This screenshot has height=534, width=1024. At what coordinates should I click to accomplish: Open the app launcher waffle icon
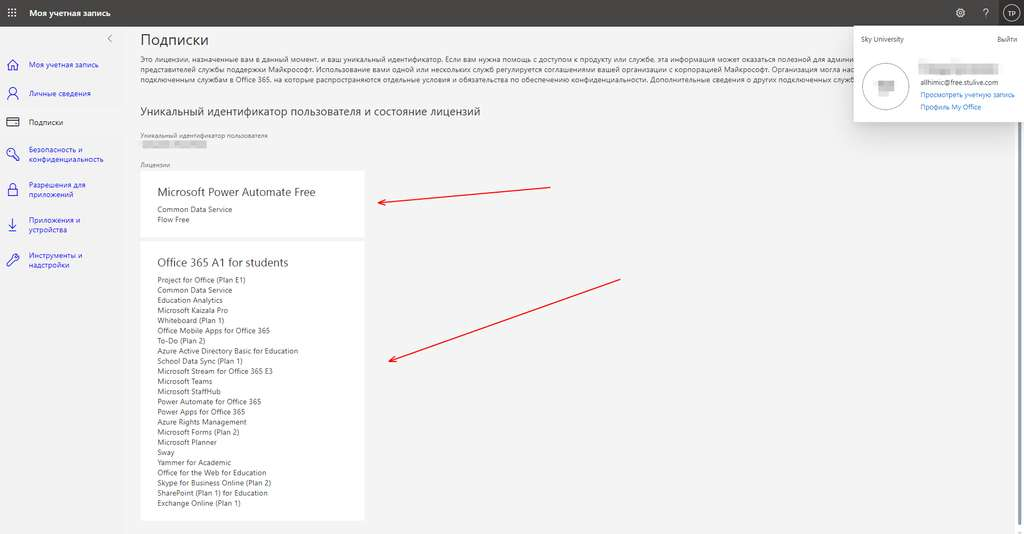click(12, 12)
